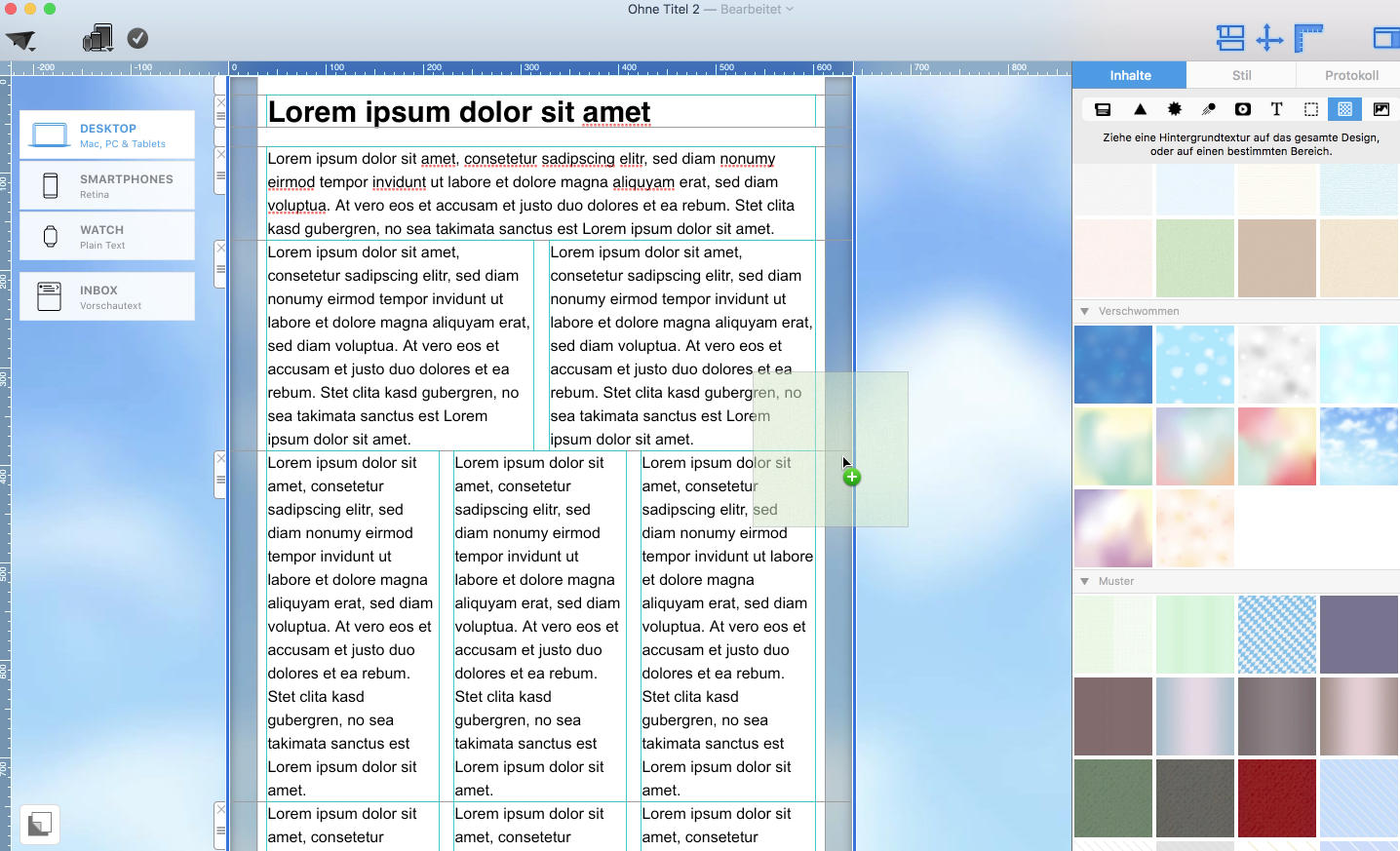This screenshot has height=851, width=1400.
Task: Select DESKTOP Mac, PC & Tablets view
Action: (x=107, y=135)
